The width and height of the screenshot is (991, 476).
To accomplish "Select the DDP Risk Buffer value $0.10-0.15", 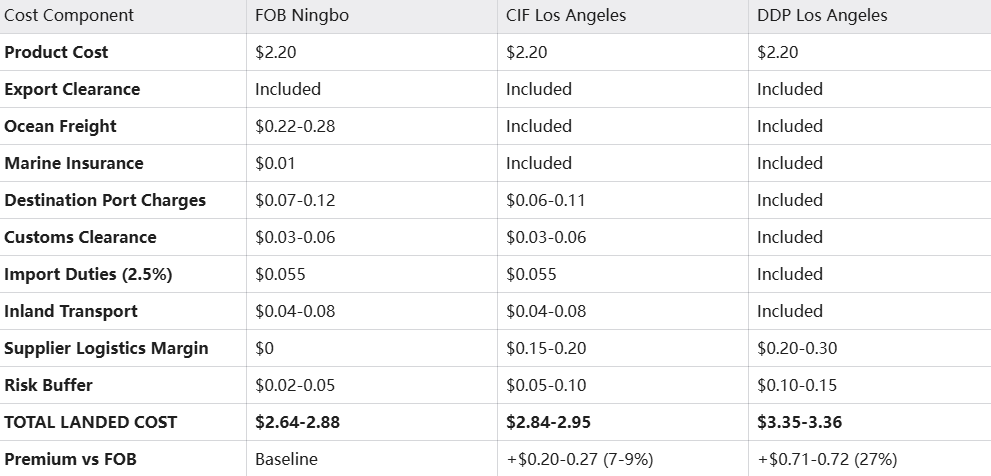I will click(x=797, y=385).
